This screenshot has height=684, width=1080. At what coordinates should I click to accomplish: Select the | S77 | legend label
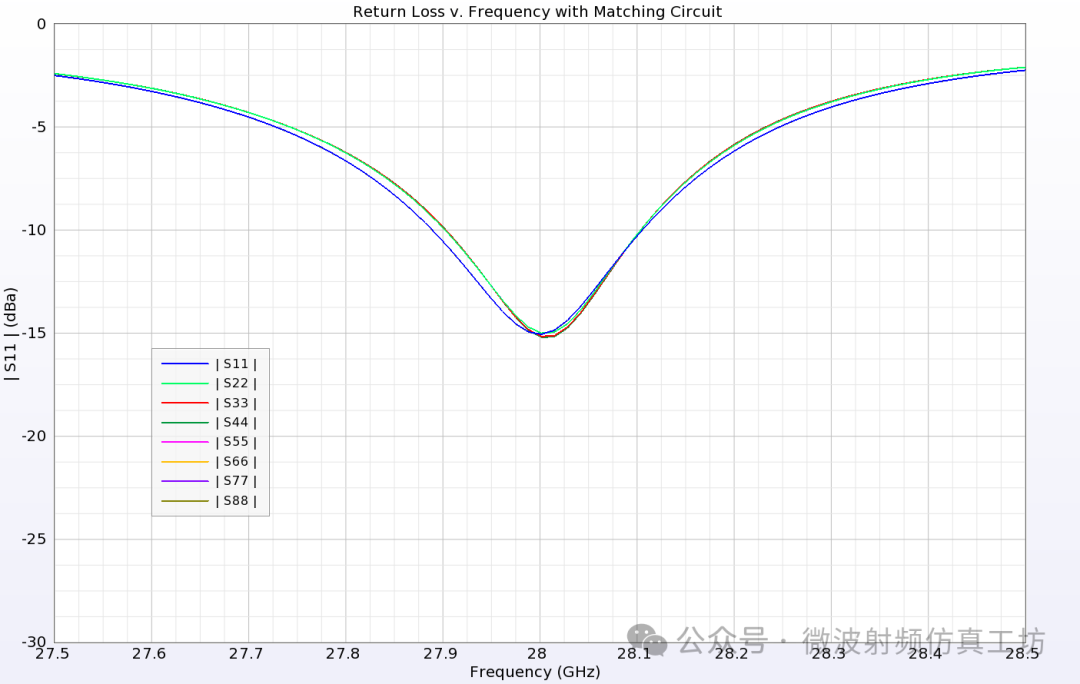coord(236,481)
